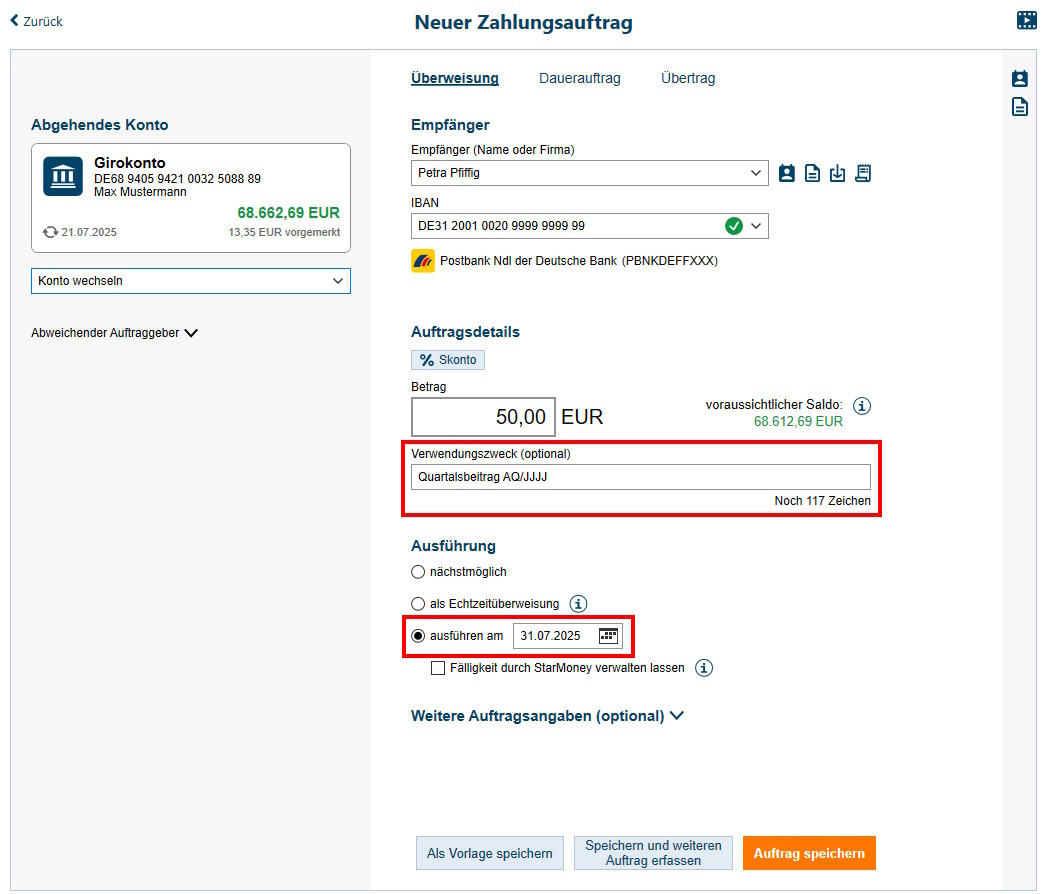Select the 'nächstmöglich' radio option
The image size is (1043, 894).
[418, 572]
